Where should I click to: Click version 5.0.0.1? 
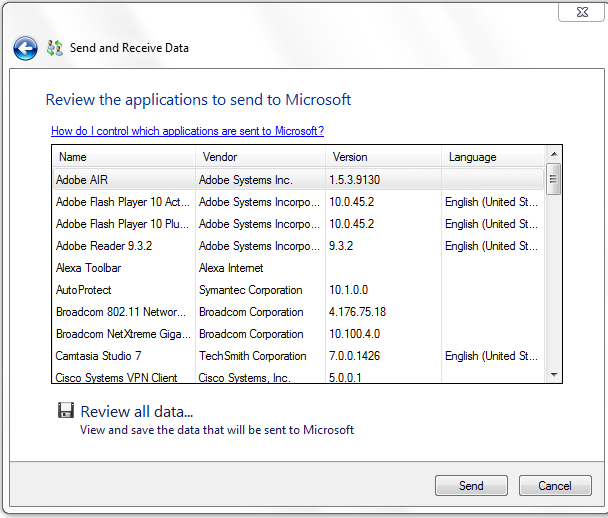pyautogui.click(x=345, y=377)
